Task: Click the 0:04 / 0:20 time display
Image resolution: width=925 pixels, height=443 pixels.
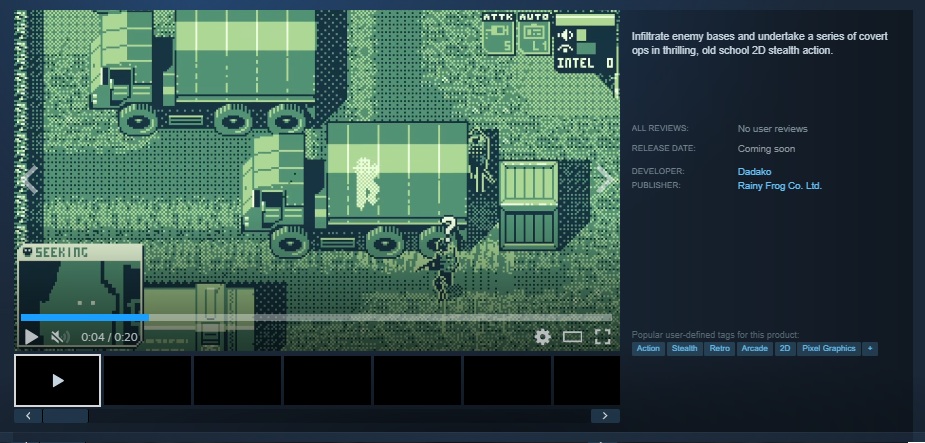Action: [x=109, y=337]
